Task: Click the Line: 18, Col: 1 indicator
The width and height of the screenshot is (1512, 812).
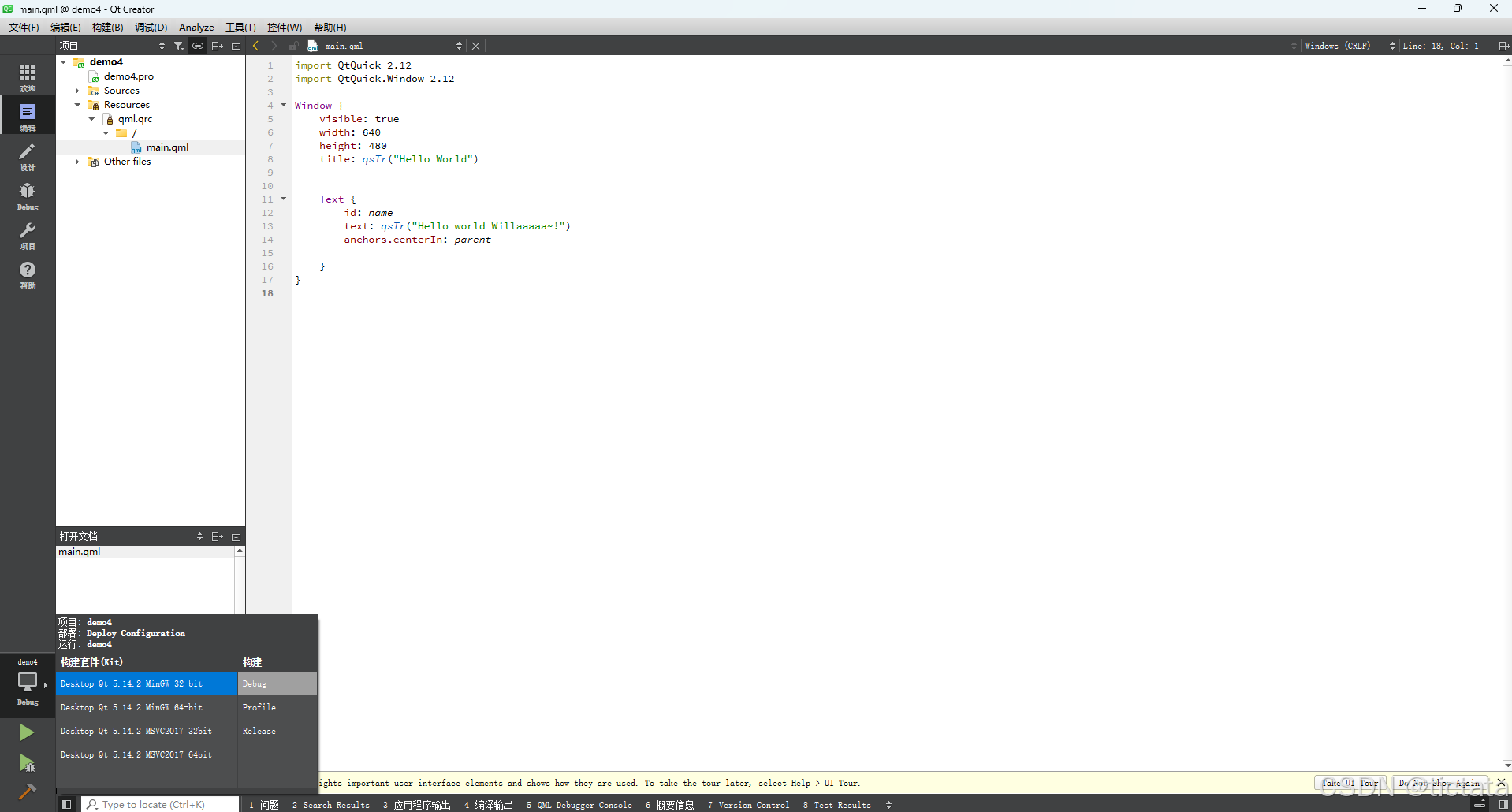Action: click(1441, 46)
